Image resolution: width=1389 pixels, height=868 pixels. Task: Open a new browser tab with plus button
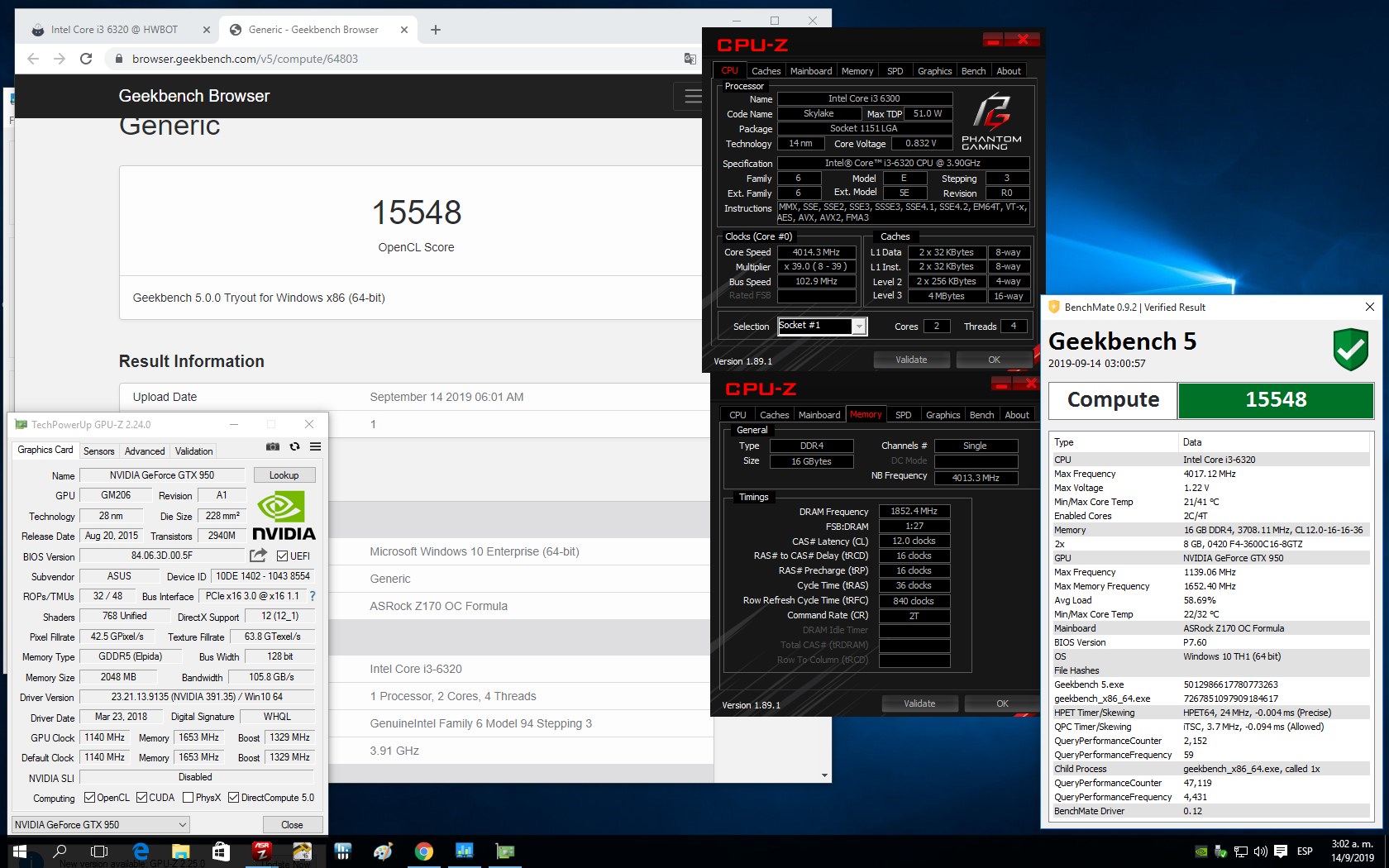point(436,30)
